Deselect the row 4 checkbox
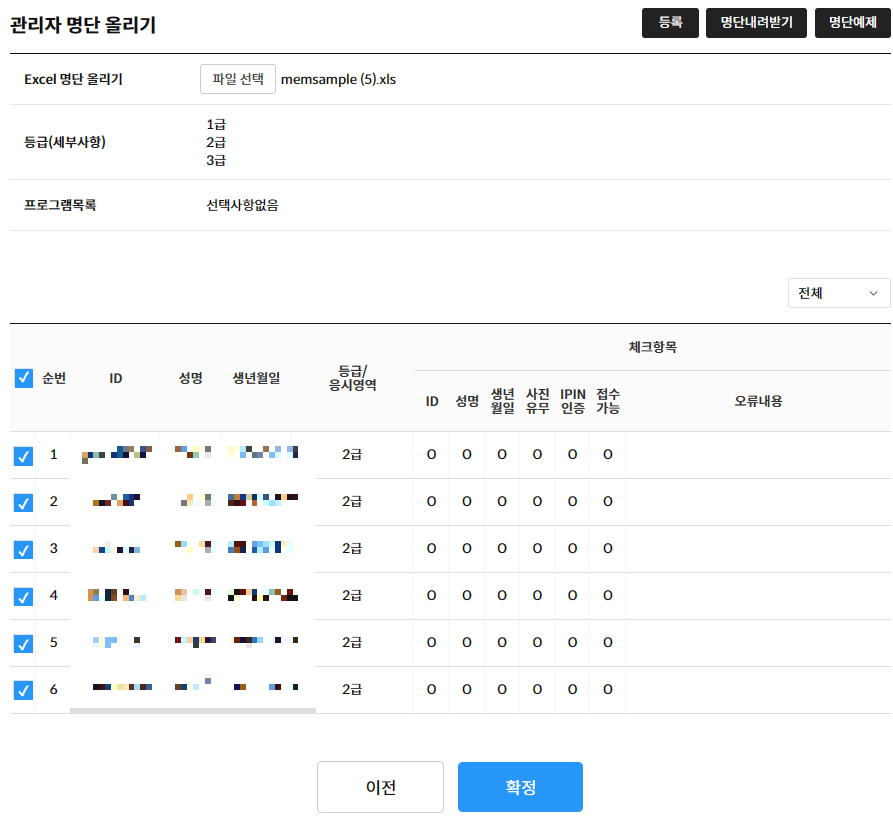 coord(24,596)
